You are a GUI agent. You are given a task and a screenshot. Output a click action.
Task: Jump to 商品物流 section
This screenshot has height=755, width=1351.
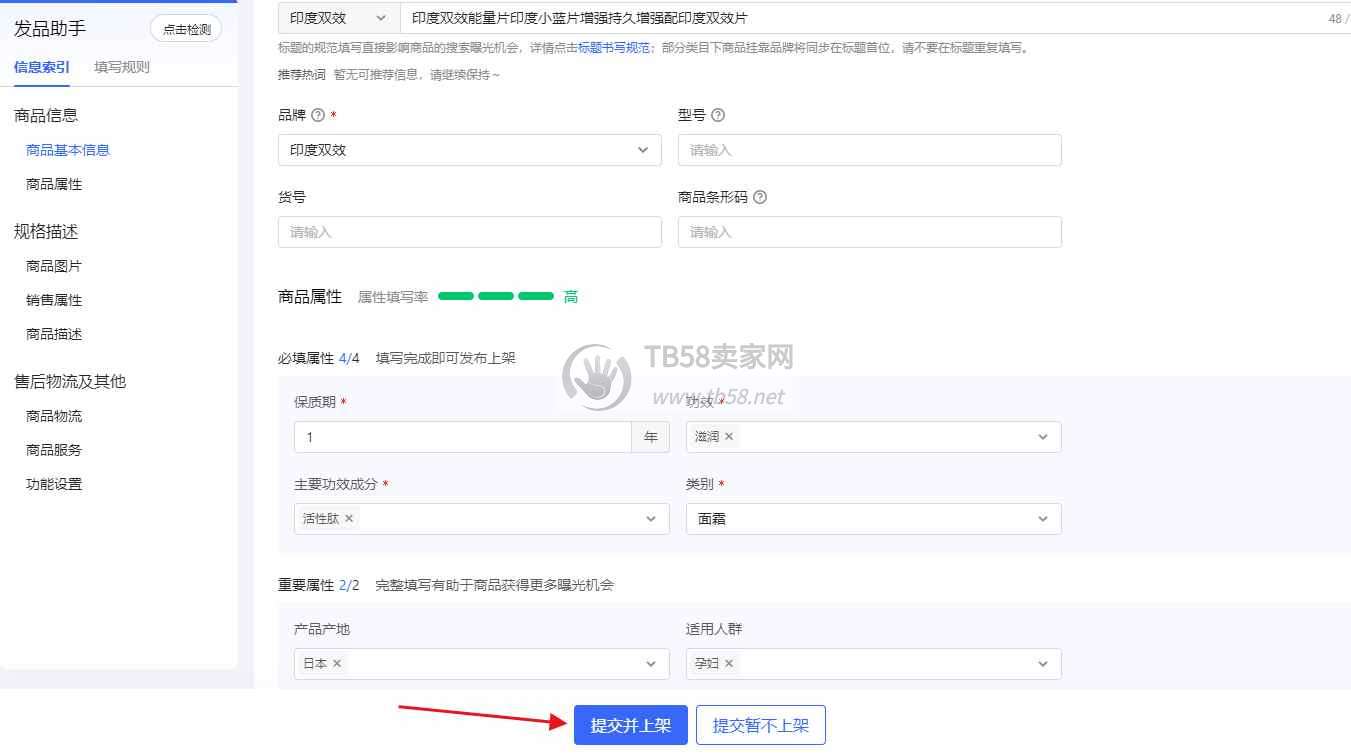(54, 416)
